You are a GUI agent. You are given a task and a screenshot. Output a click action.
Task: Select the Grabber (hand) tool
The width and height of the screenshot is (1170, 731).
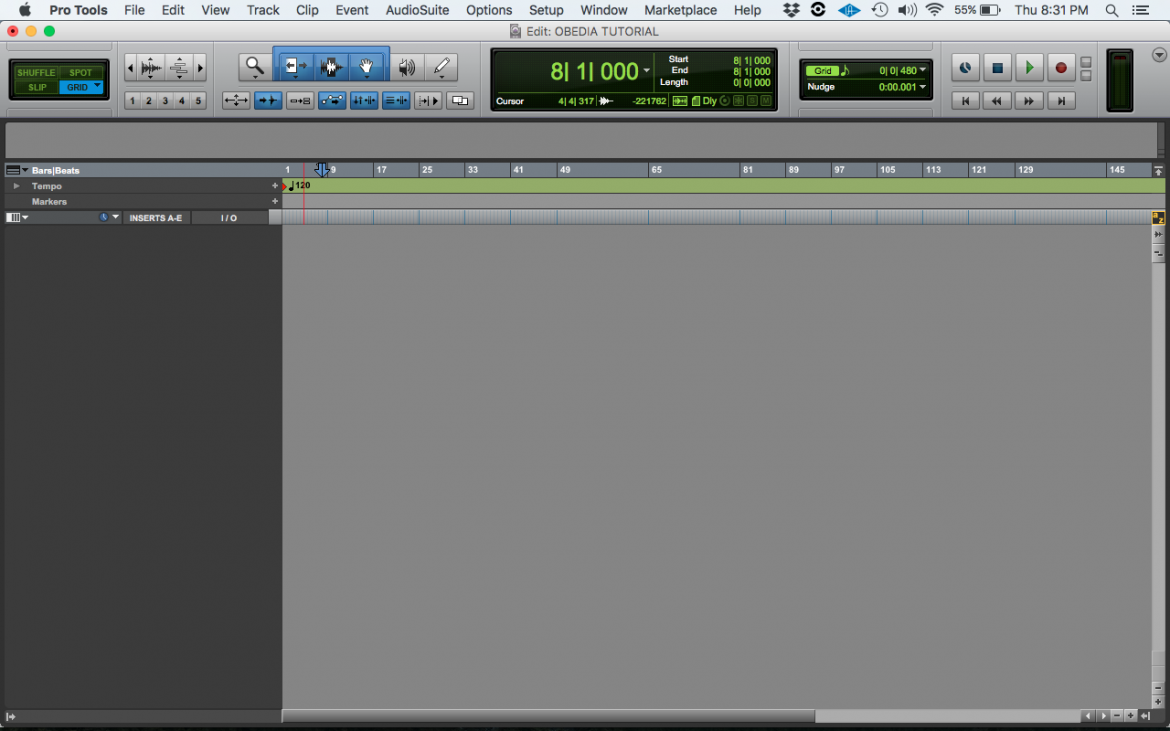(367, 67)
